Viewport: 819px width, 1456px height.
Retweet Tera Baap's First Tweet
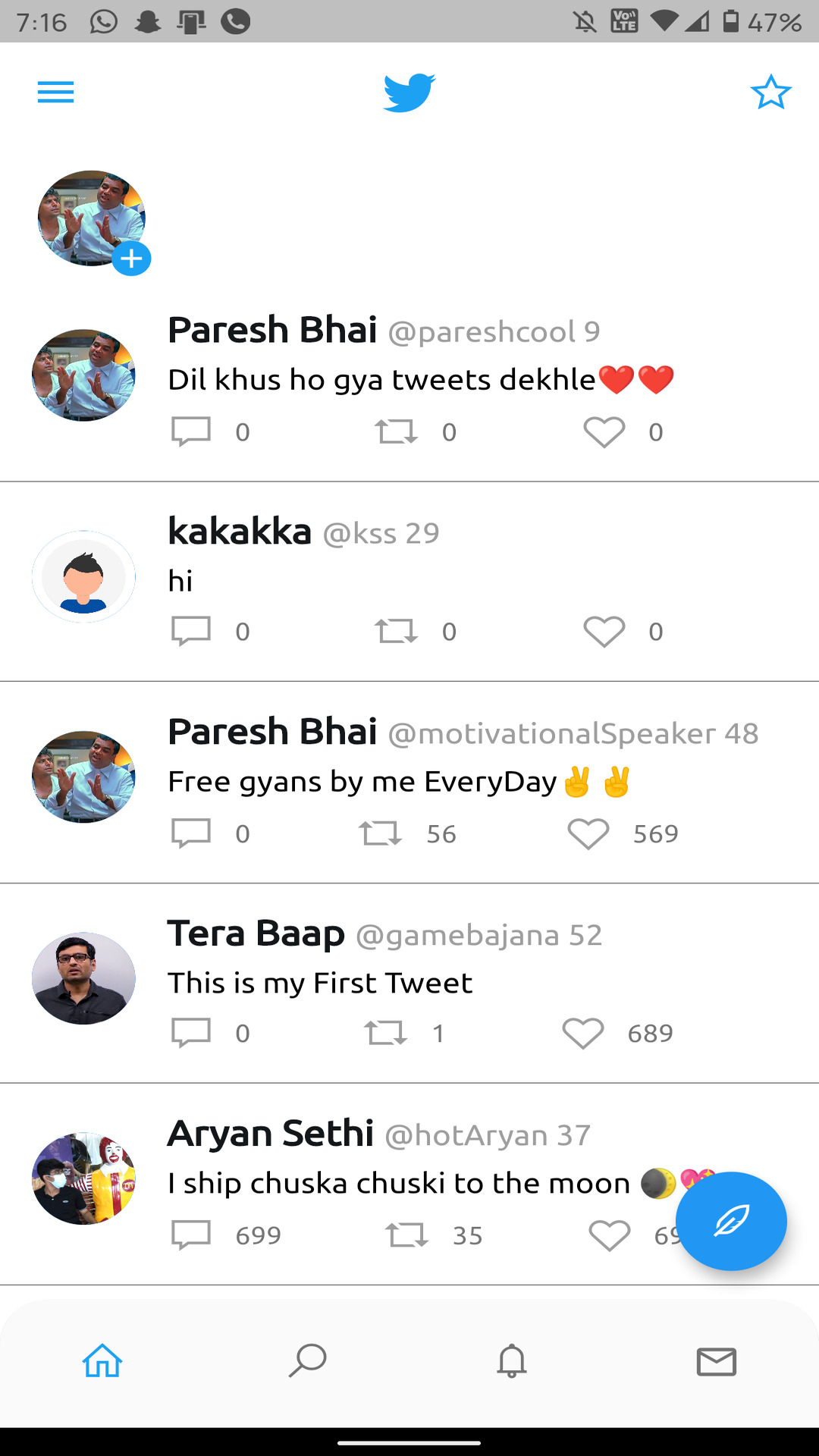pos(385,1033)
